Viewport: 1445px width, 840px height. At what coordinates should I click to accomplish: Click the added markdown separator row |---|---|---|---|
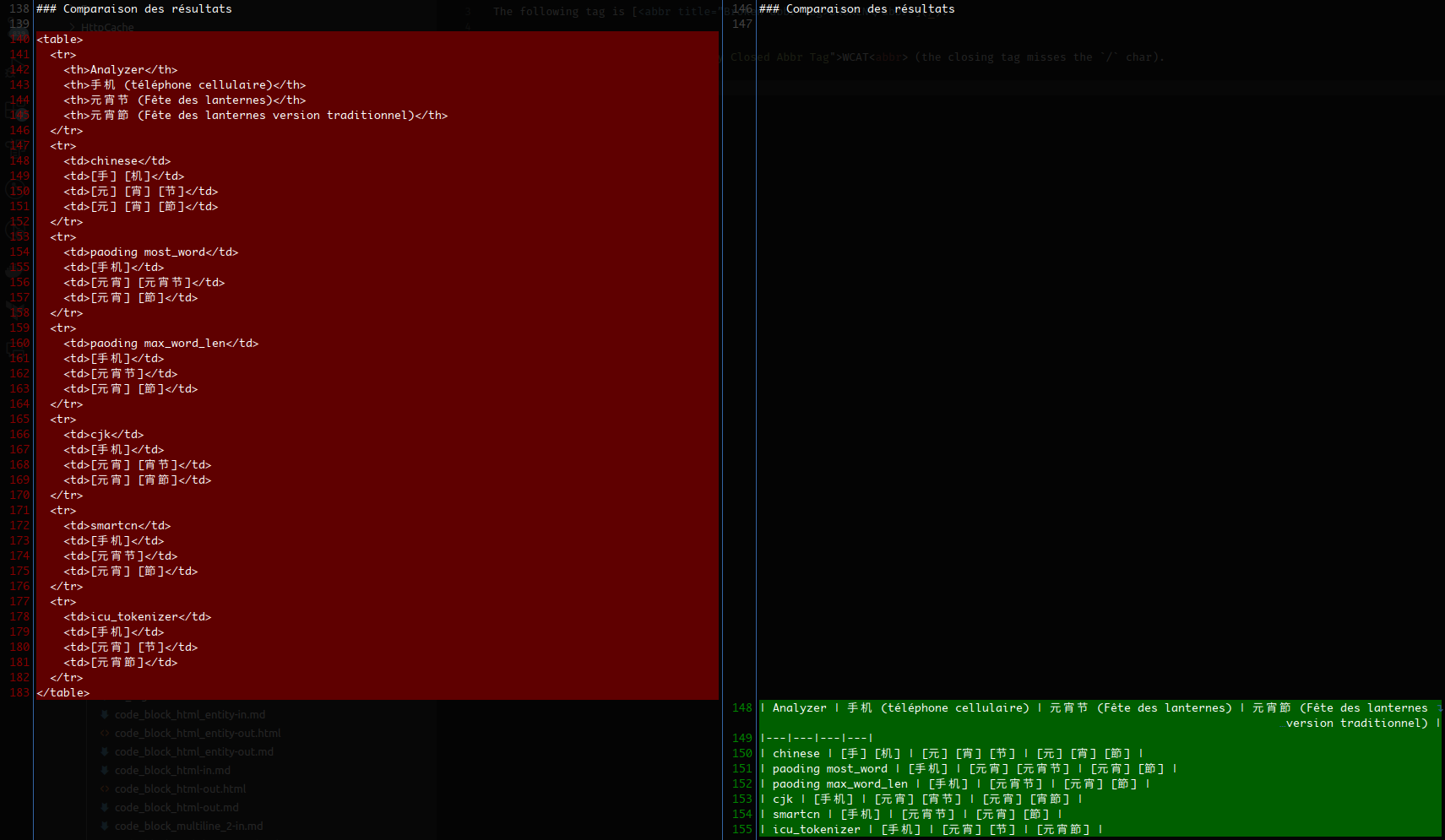pos(817,739)
